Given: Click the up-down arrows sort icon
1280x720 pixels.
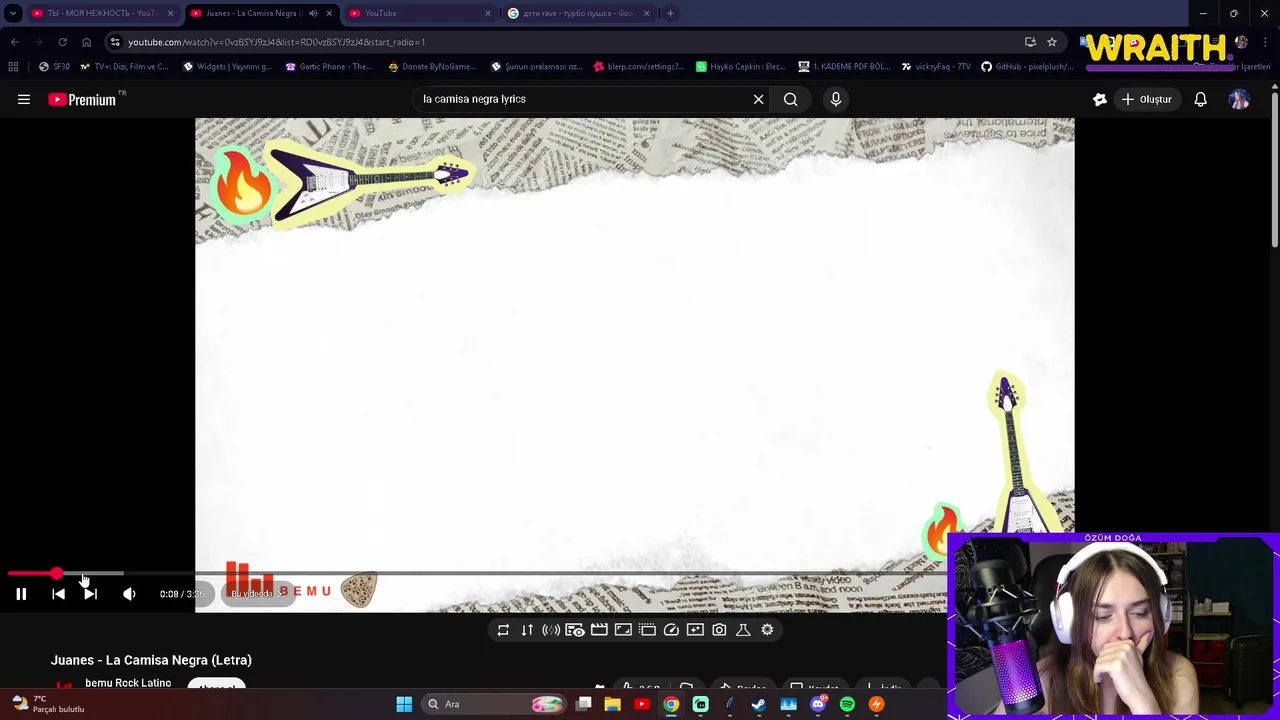Looking at the screenshot, I should (527, 630).
